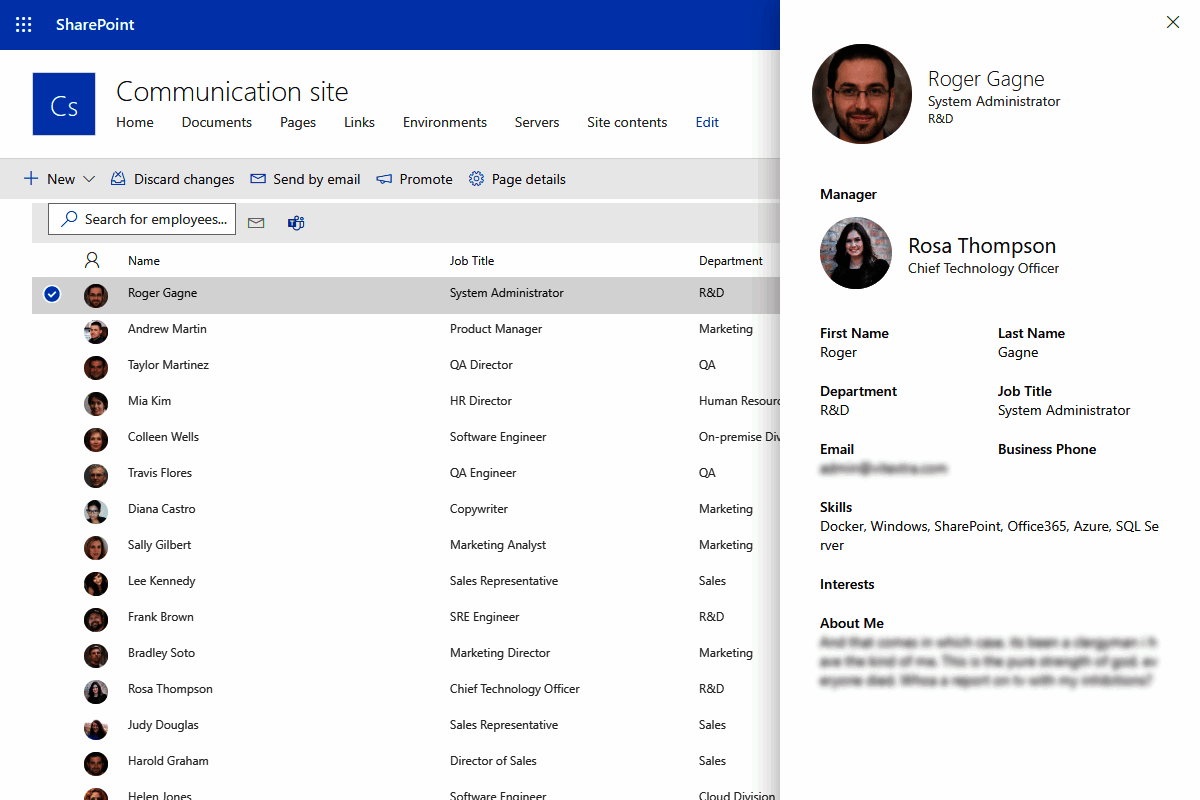Switch to the Documents tab
1200x800 pixels.
tap(216, 122)
